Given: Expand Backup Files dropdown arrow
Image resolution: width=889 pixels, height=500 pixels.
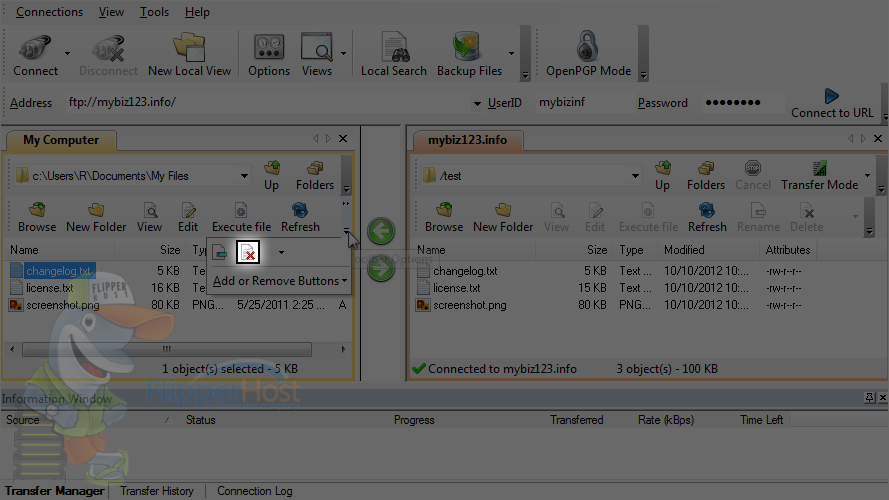Looking at the screenshot, I should 511,53.
